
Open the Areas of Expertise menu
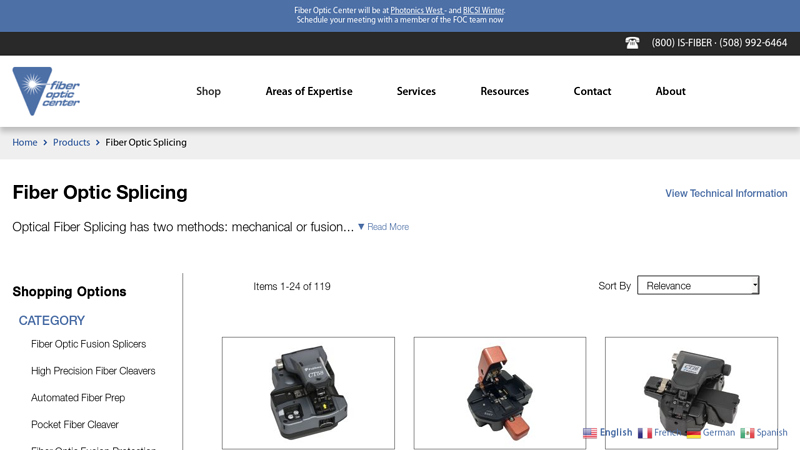[309, 91]
